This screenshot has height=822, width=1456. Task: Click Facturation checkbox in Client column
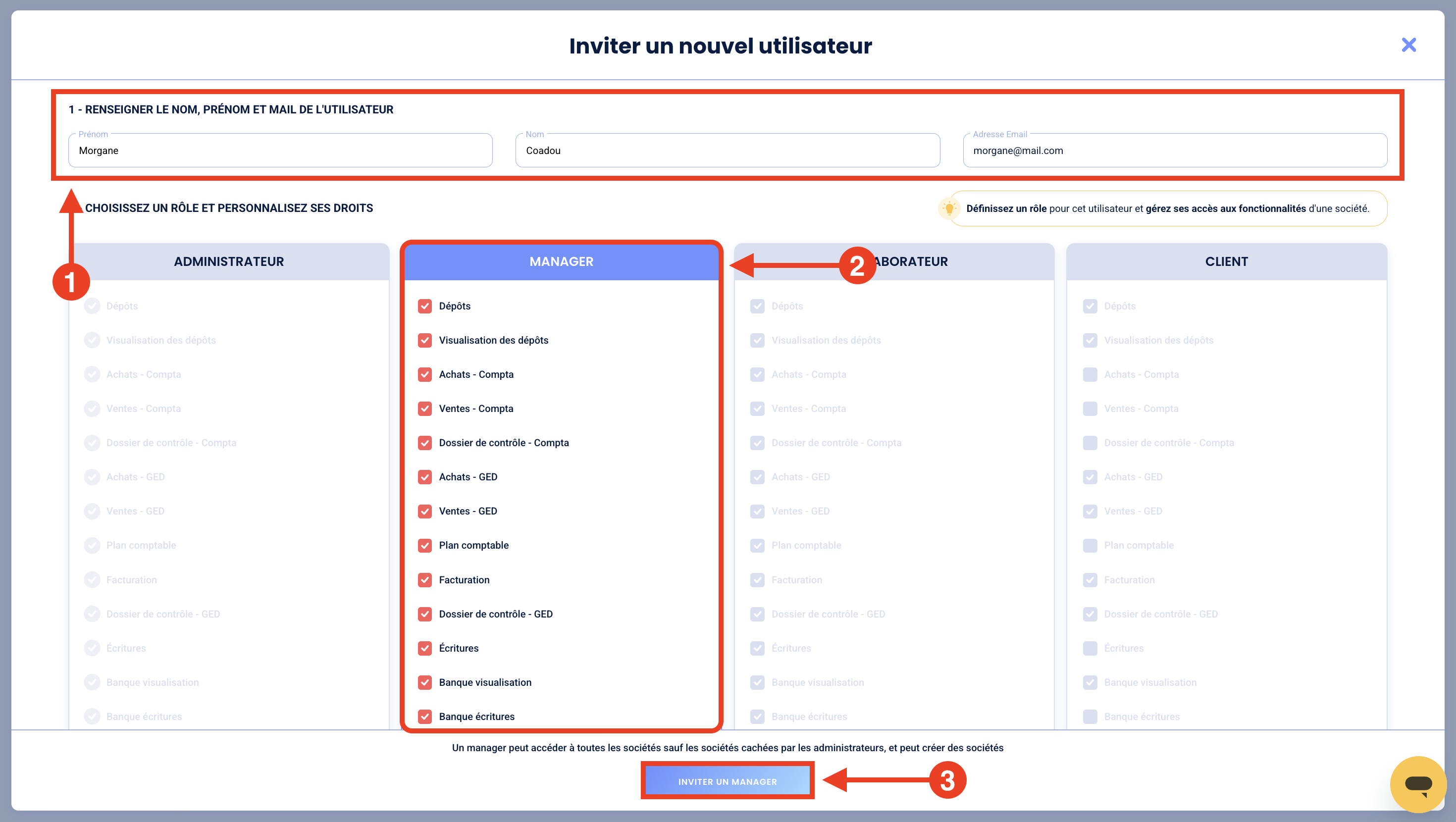point(1091,580)
